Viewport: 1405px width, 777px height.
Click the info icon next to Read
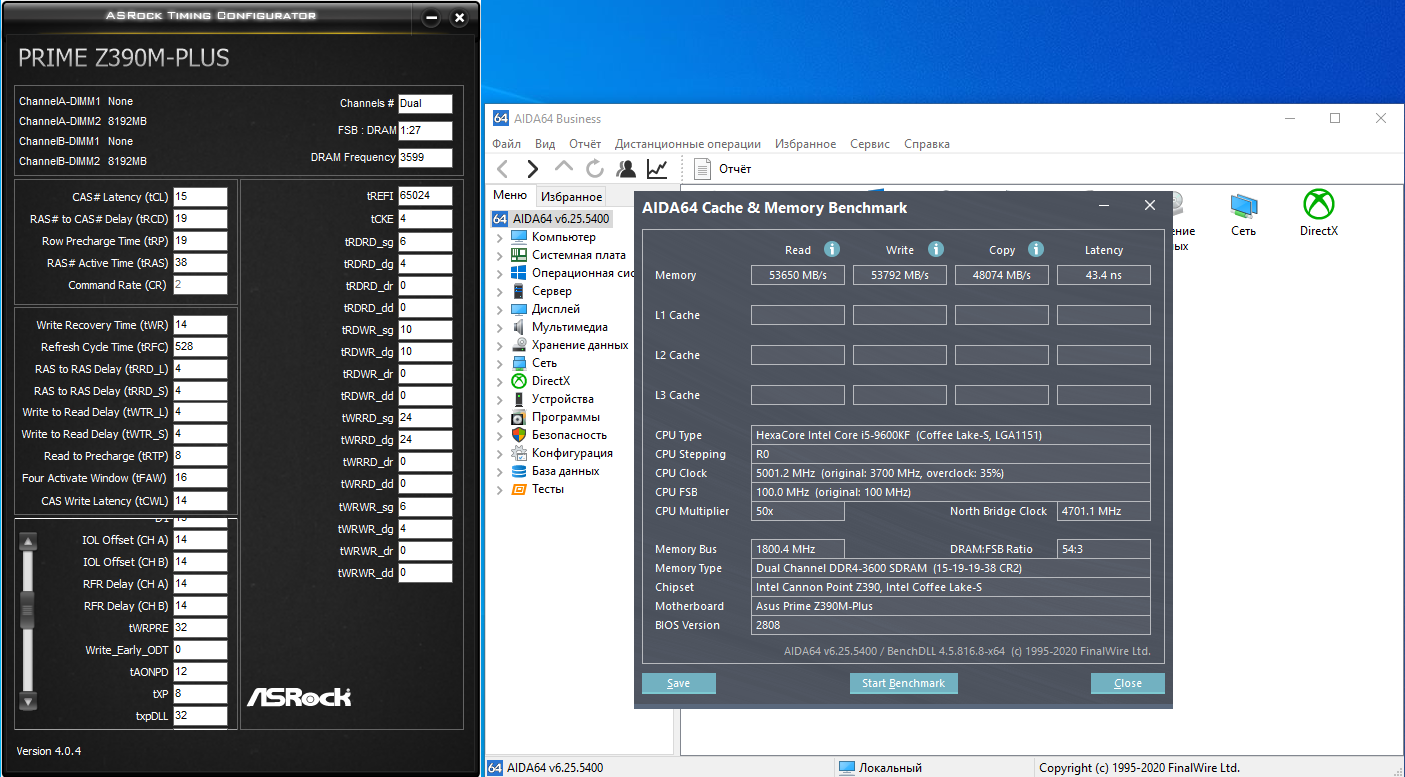[831, 249]
